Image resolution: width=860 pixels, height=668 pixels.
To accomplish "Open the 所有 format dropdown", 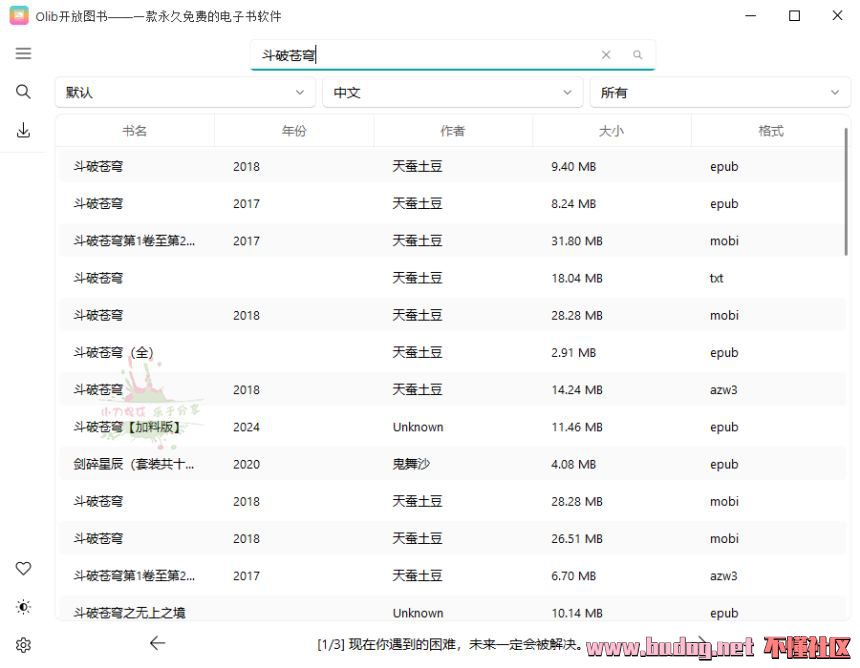I will [720, 92].
